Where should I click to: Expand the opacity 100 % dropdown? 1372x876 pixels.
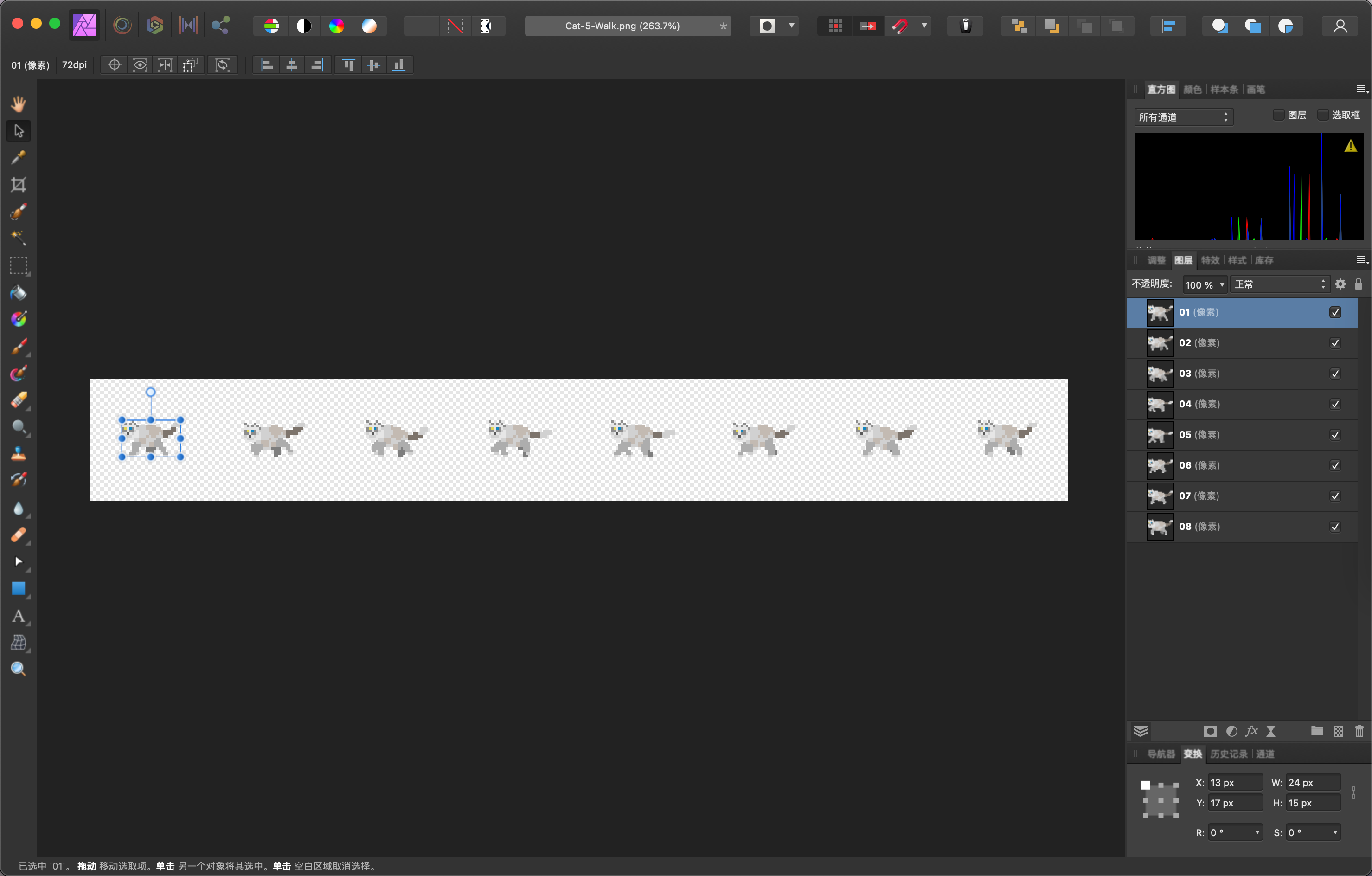[x=1222, y=284]
